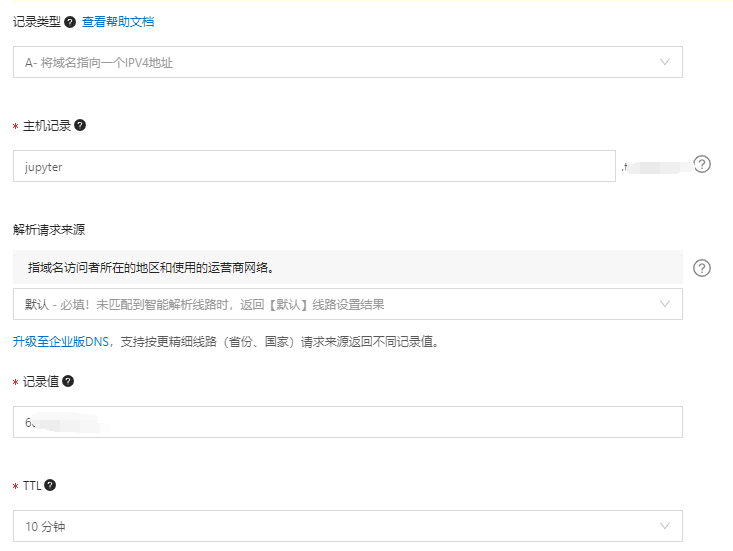This screenshot has width=733, height=551.
Task: Click the 解析请求来源 section heading
Action: coord(48,229)
